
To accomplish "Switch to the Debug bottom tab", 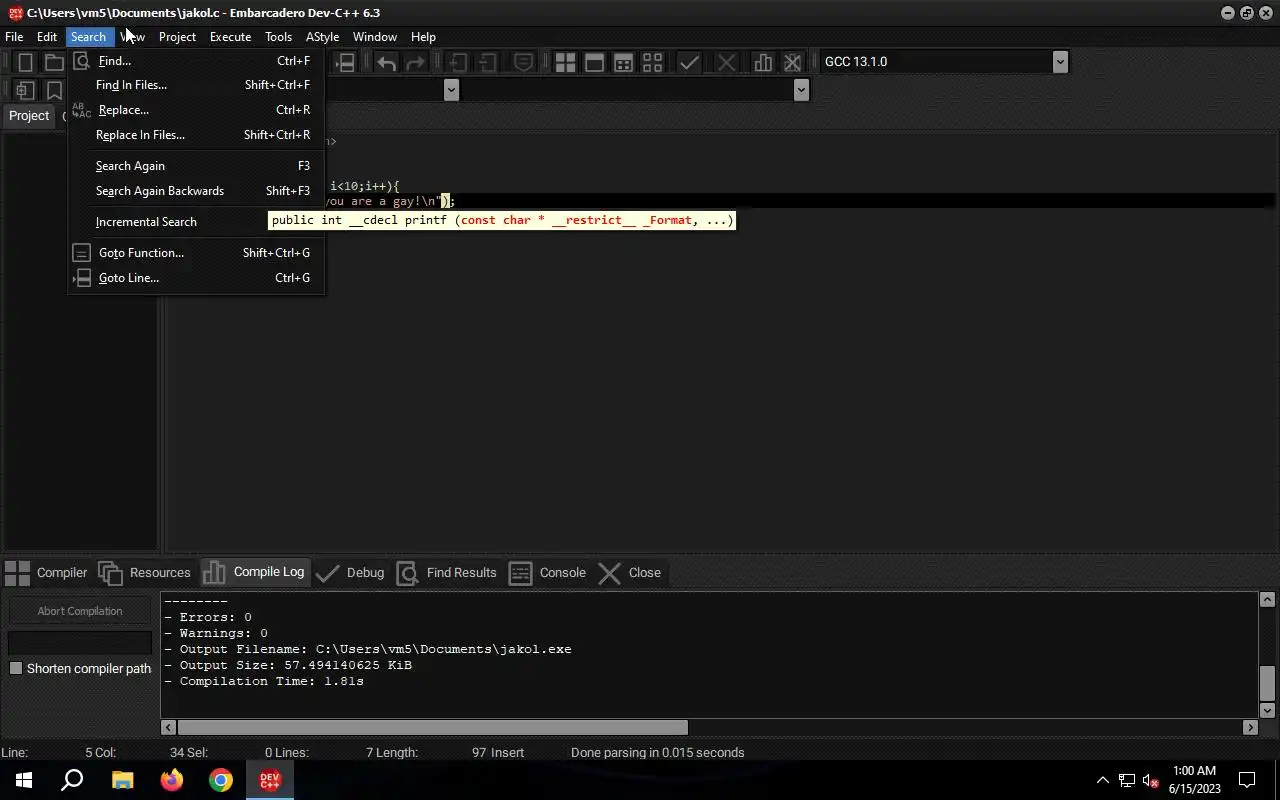I will click(350, 573).
